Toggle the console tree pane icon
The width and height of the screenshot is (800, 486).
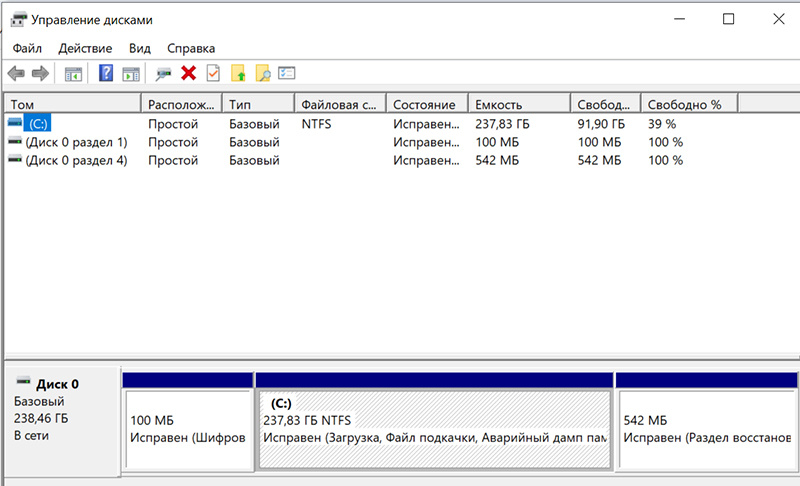coord(73,74)
